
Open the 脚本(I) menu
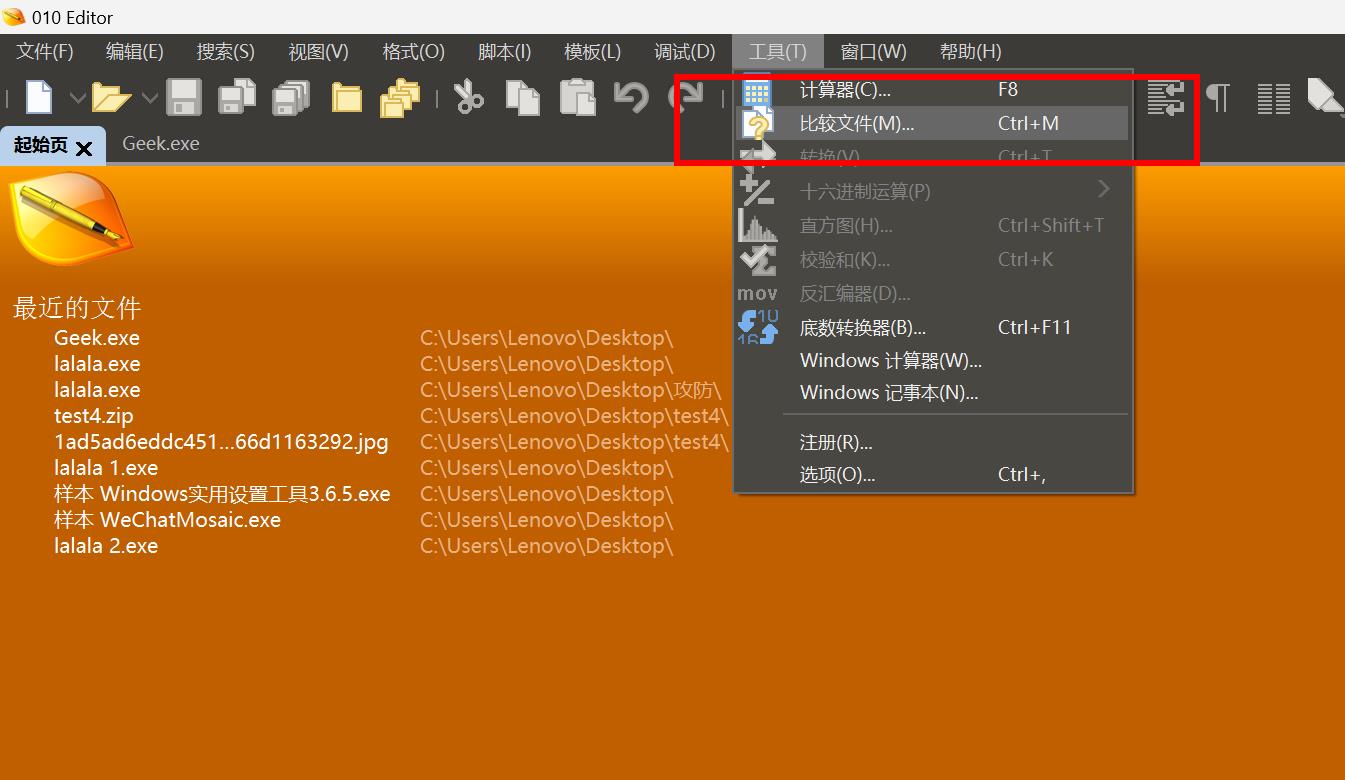504,52
